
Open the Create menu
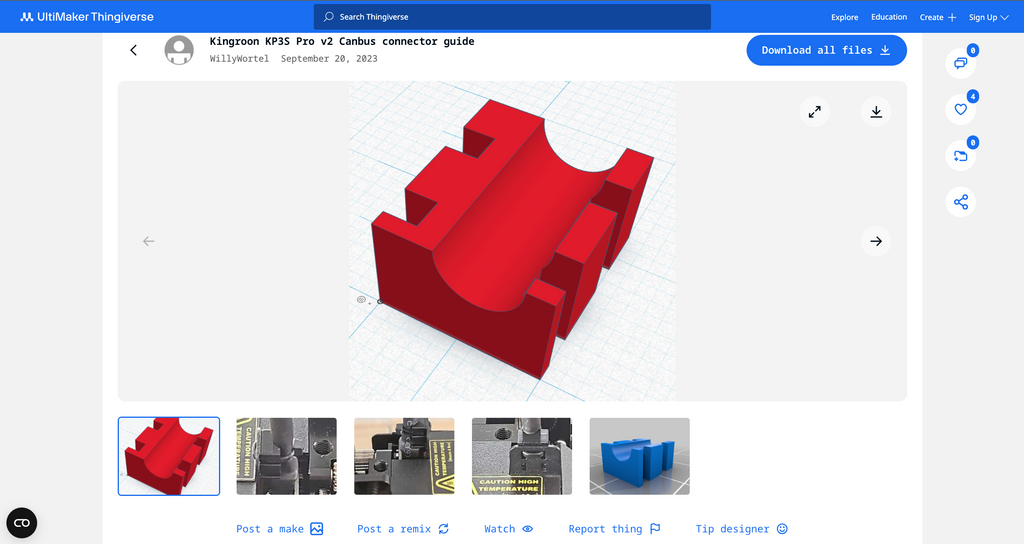tap(938, 17)
